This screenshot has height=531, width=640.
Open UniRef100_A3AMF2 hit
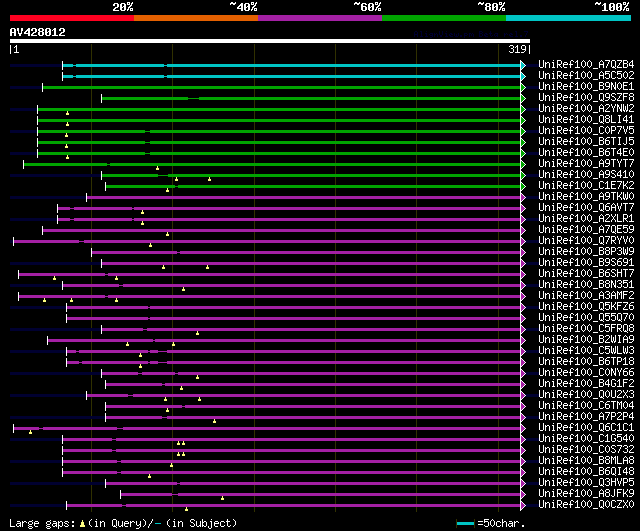(x=586, y=296)
